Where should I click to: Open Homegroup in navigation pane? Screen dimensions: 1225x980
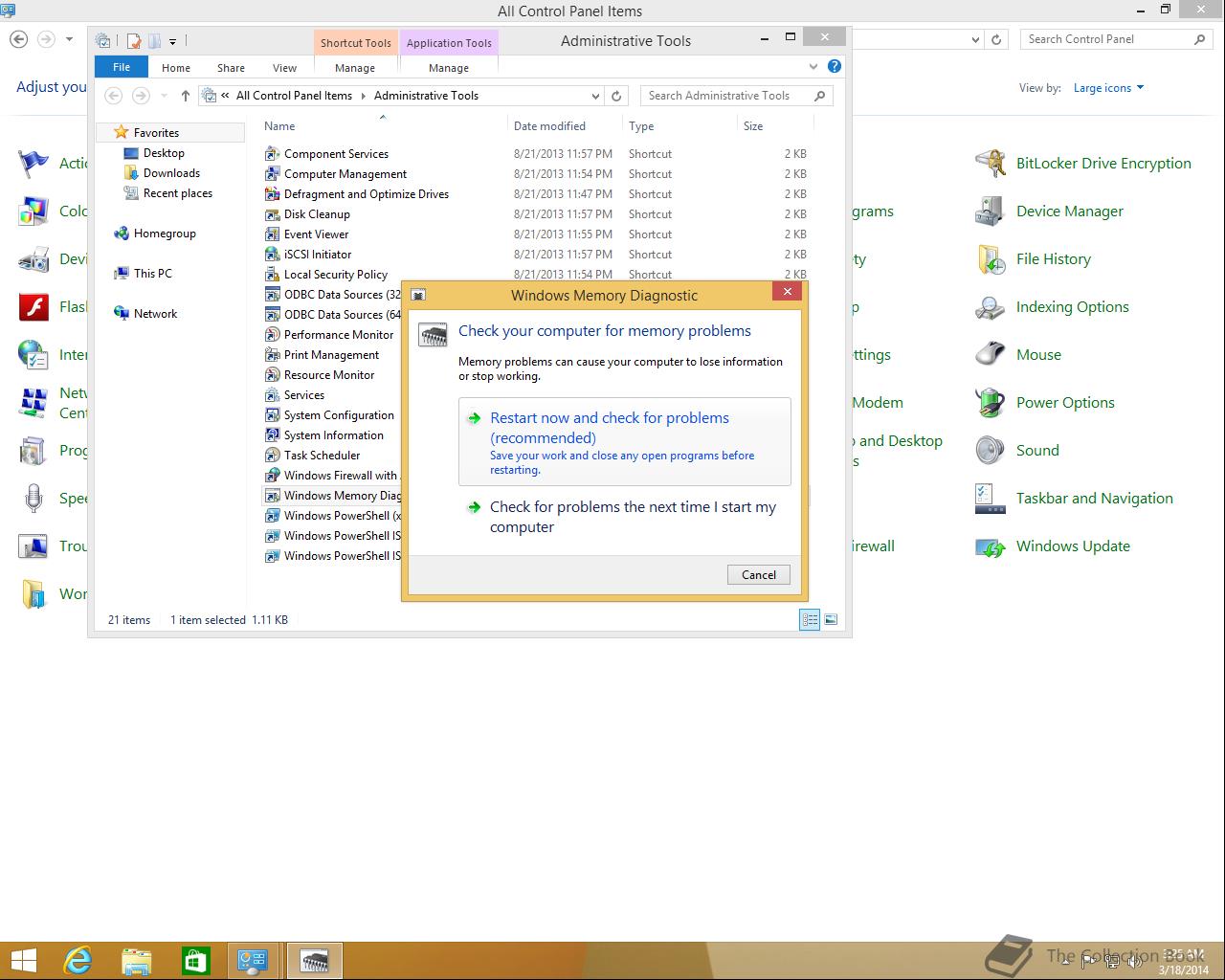coord(155,234)
